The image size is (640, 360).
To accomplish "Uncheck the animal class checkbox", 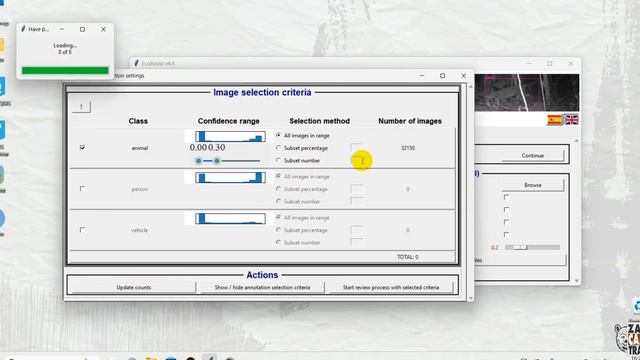I will (x=82, y=147).
